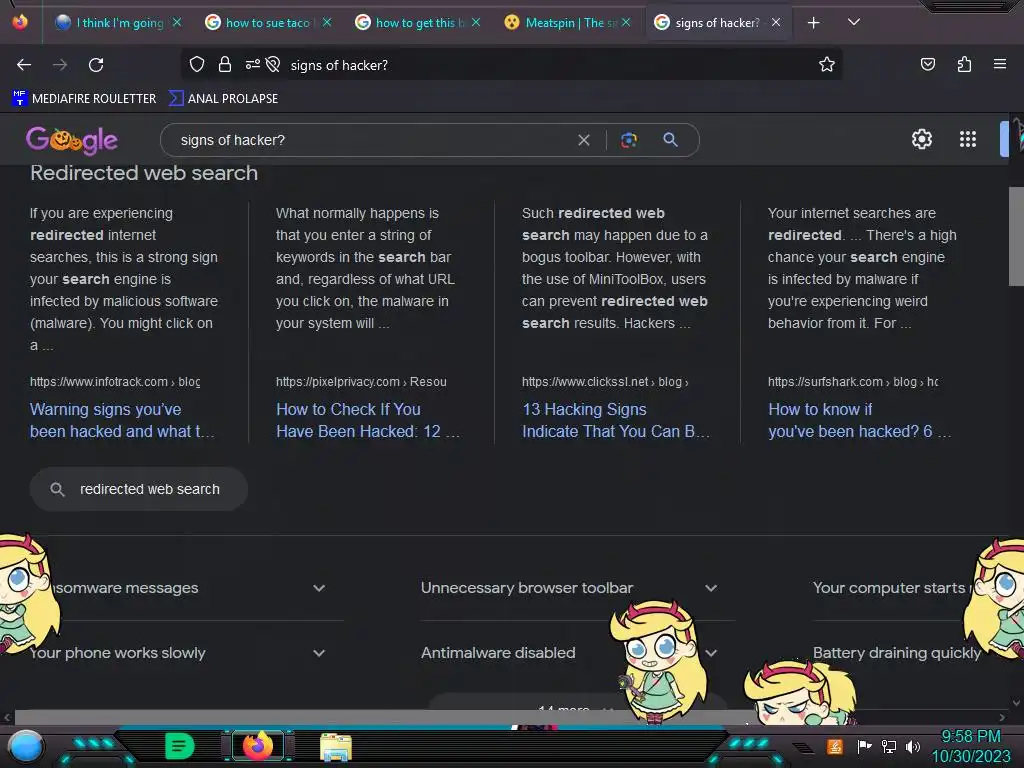
Task: Close the 'signs of hacker?' tab
Action: coord(775,23)
